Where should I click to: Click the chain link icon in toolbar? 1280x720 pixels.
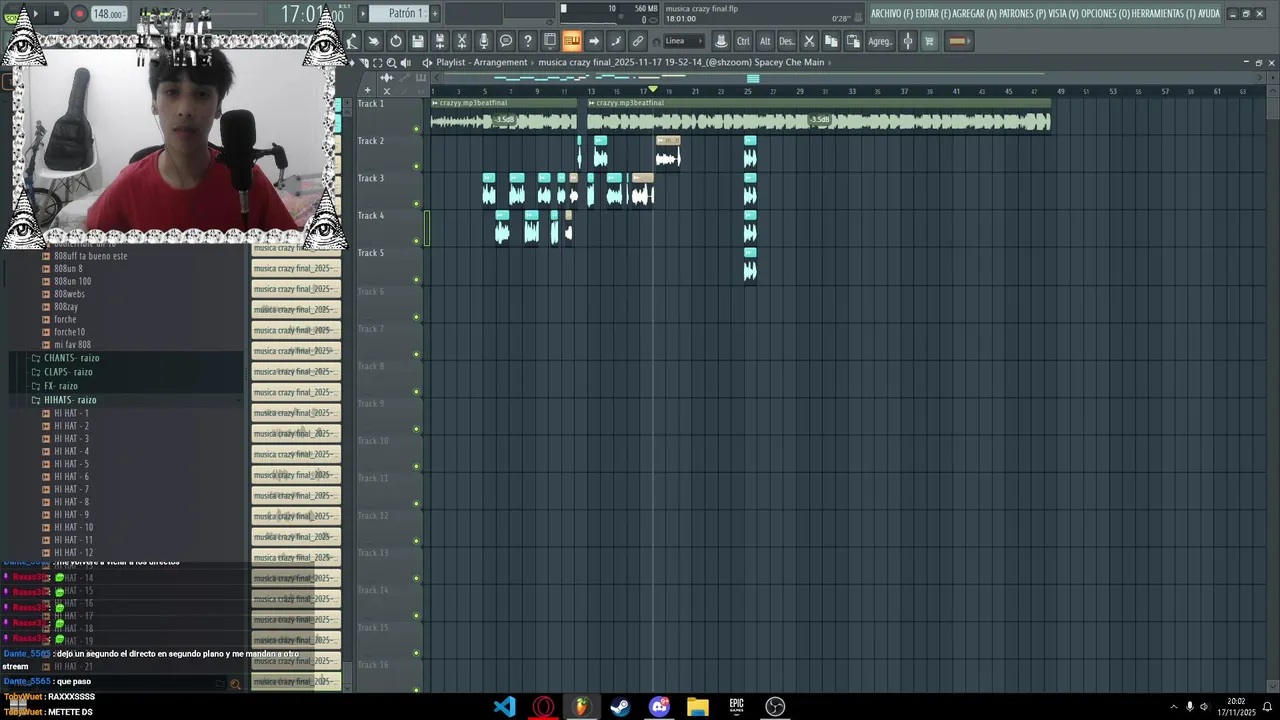point(638,41)
